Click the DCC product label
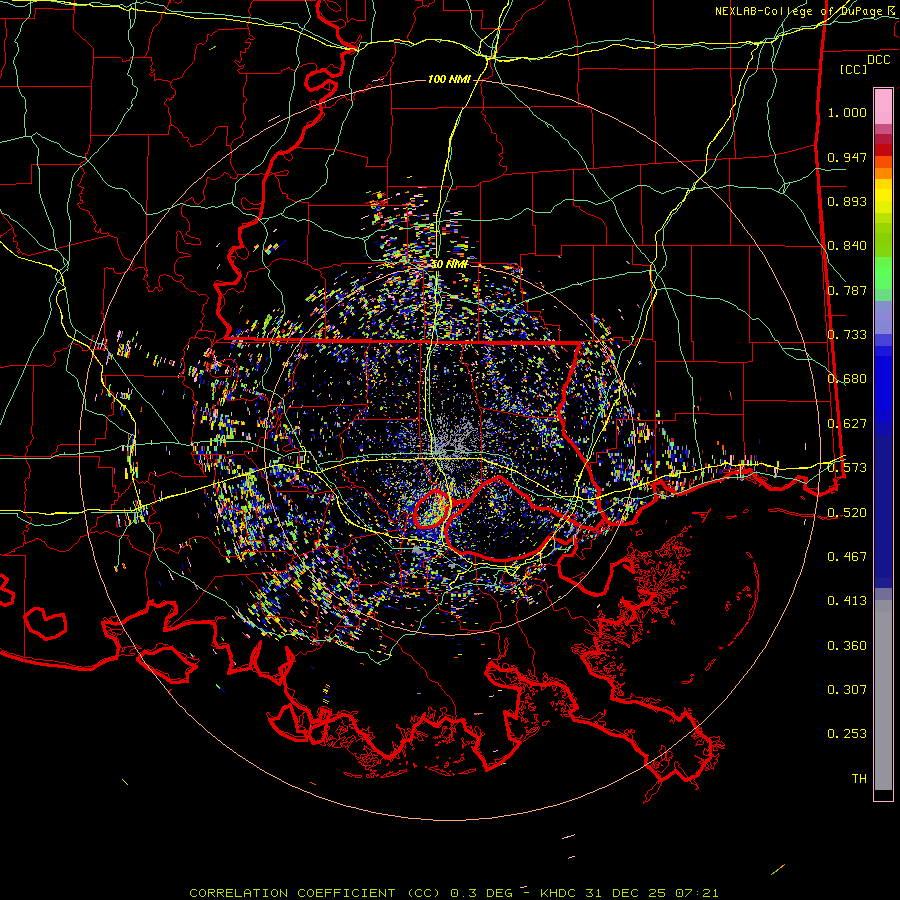The height and width of the screenshot is (900, 900). (879, 60)
